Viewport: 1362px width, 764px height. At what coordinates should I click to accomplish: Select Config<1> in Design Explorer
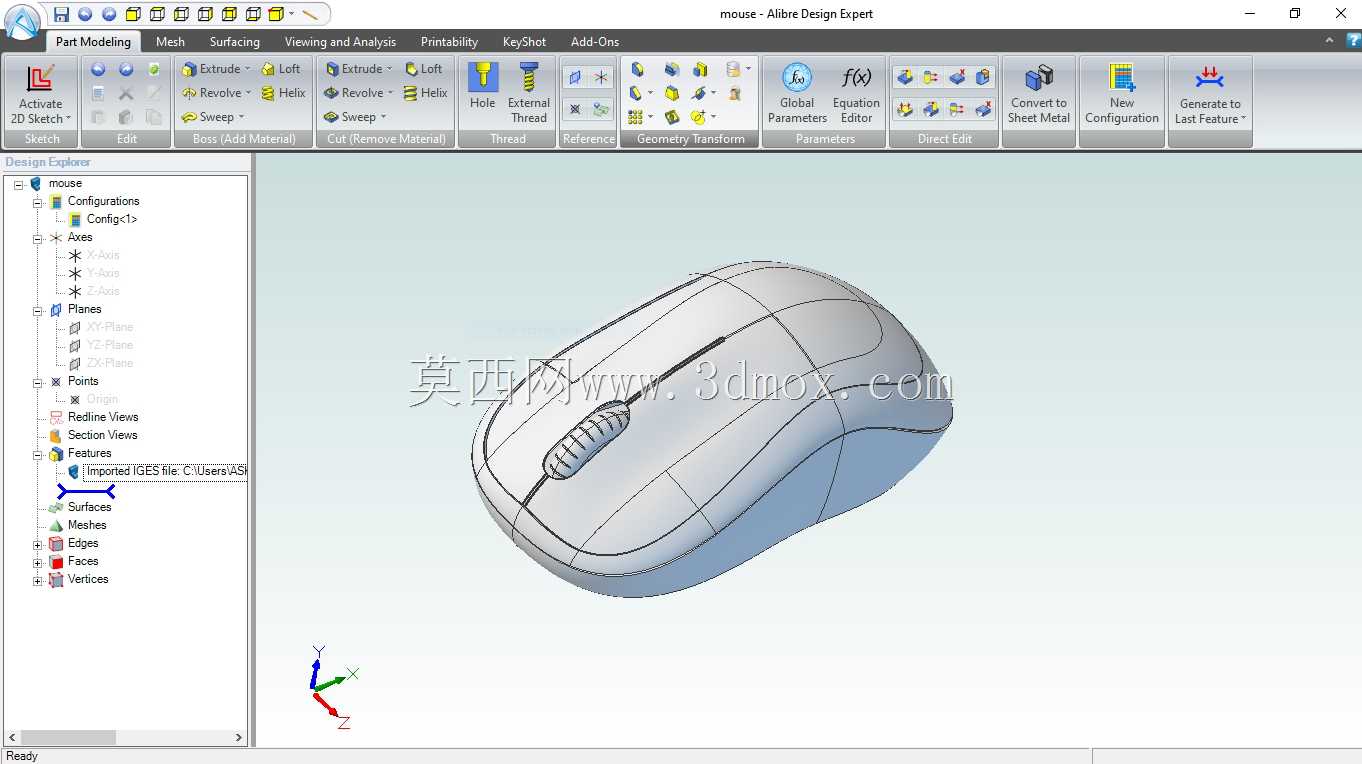(112, 219)
